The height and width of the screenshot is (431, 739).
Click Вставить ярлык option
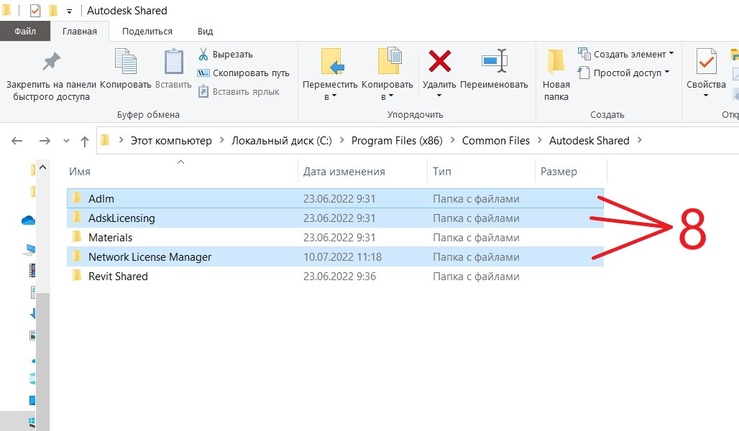(239, 91)
